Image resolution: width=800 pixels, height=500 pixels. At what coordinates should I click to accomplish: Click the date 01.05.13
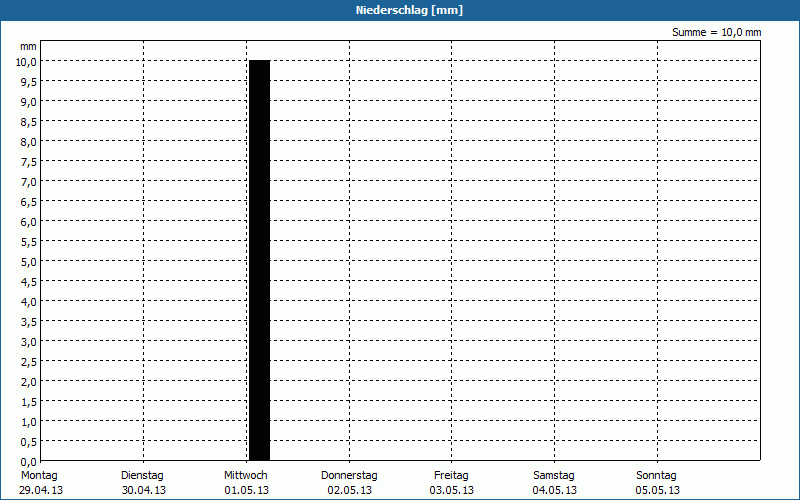(x=246, y=490)
